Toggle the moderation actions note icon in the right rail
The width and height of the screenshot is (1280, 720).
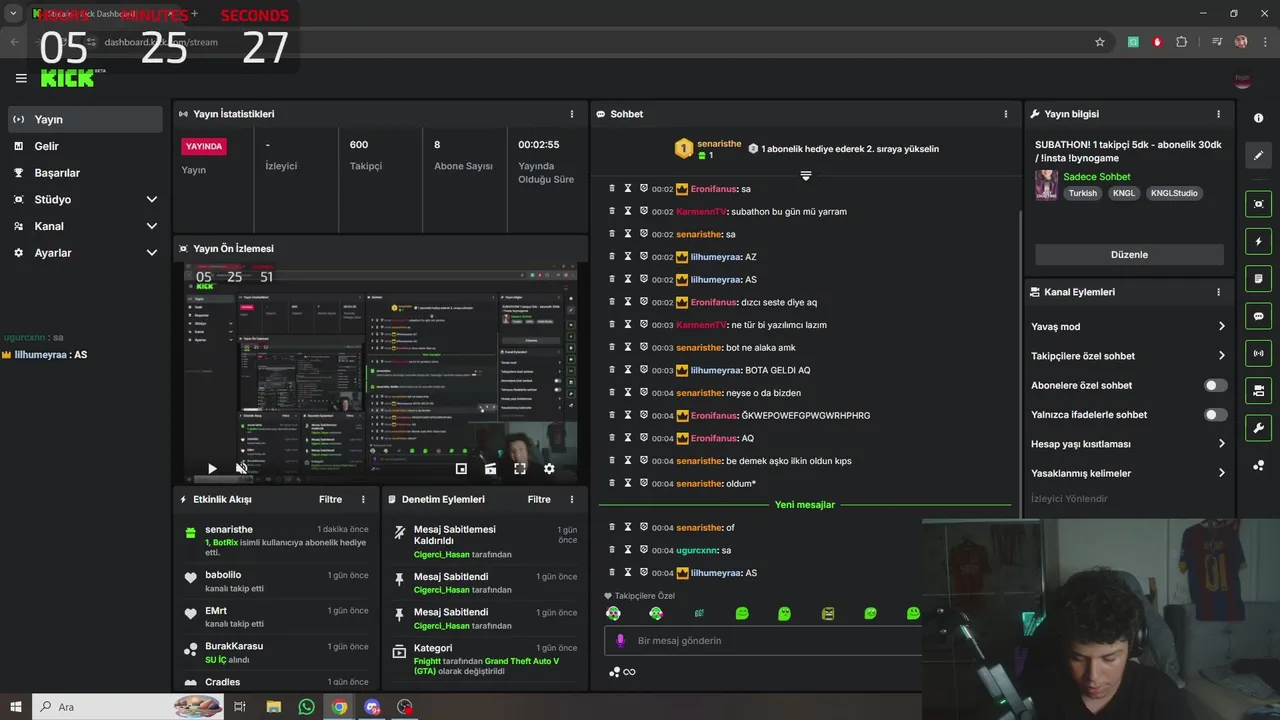click(x=1258, y=278)
